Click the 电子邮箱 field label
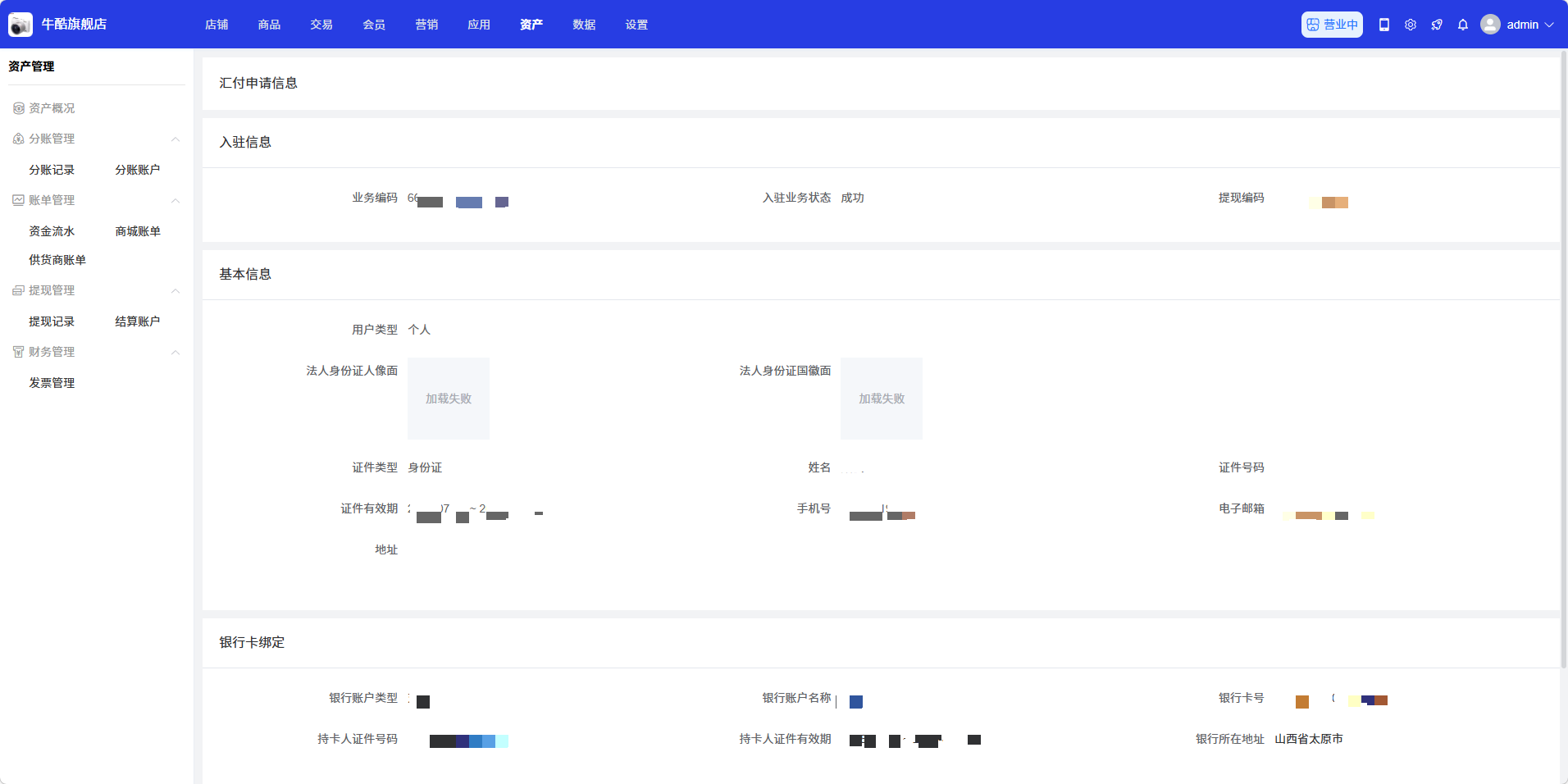The height and width of the screenshot is (784, 1568). (1242, 508)
